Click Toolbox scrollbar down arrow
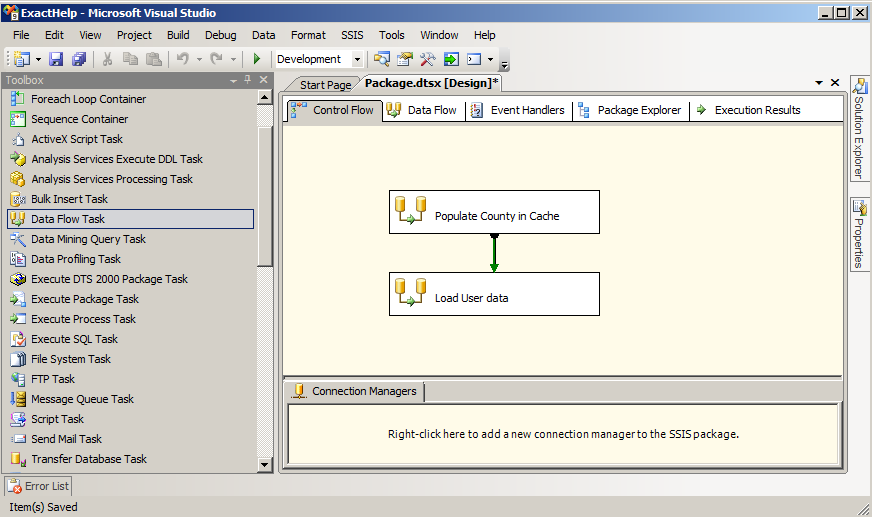Screen dimensions: 872x517 (265, 465)
